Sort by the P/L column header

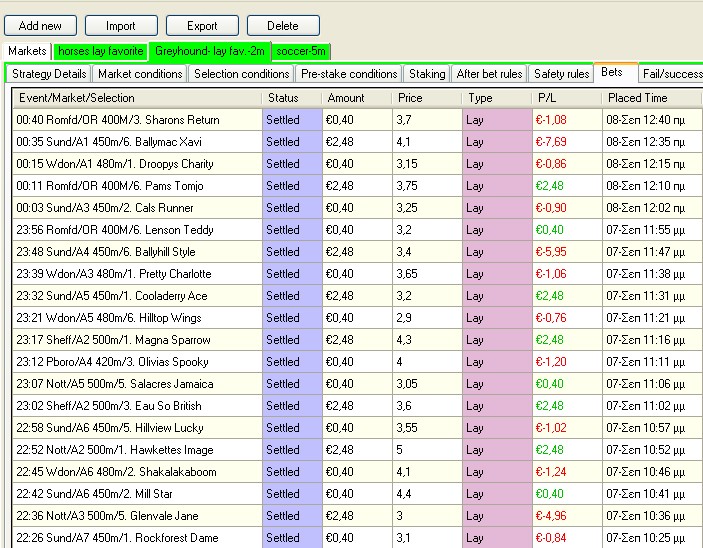[x=567, y=98]
